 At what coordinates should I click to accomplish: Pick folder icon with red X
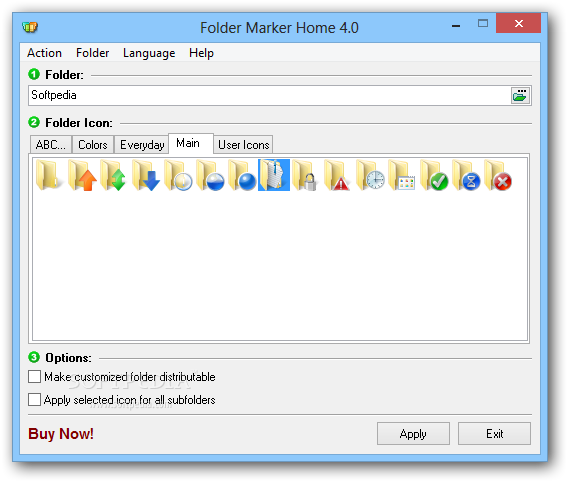tap(498, 175)
